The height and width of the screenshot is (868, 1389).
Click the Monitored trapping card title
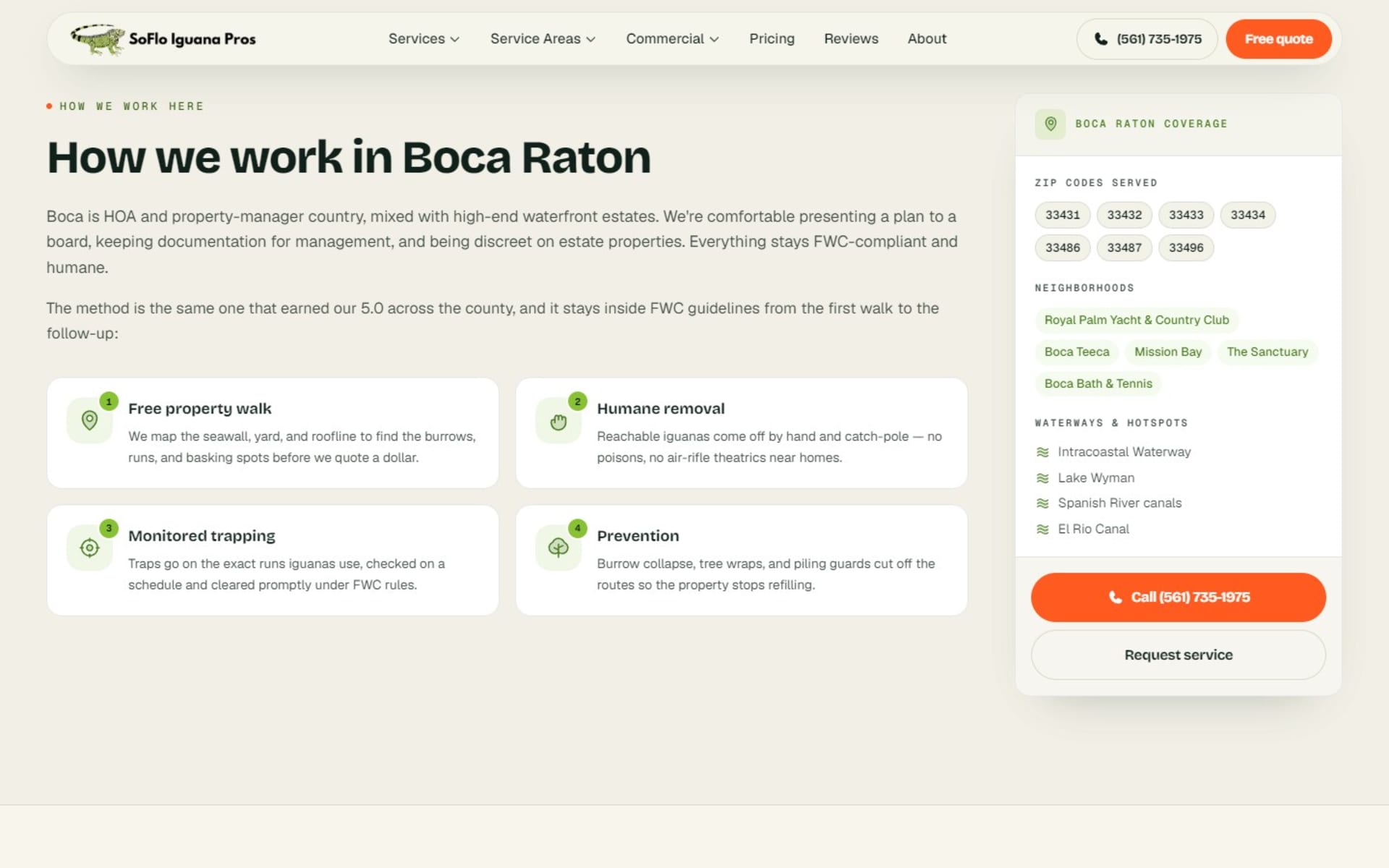click(x=202, y=536)
